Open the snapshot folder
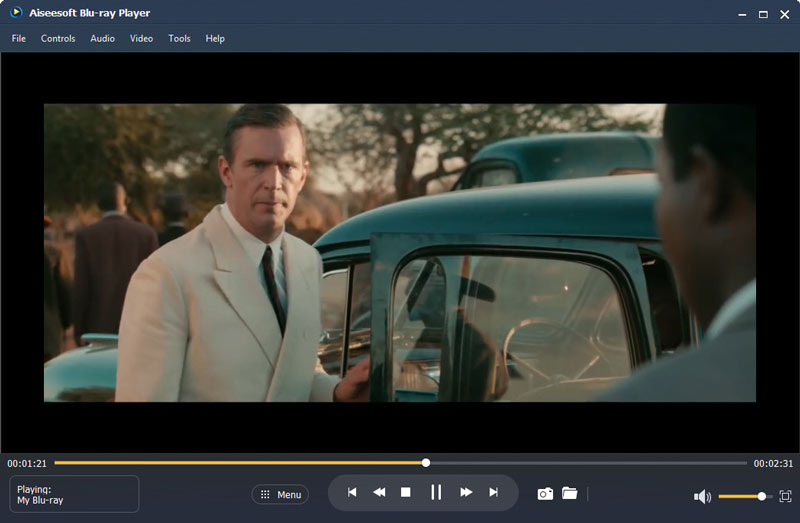 (570, 493)
